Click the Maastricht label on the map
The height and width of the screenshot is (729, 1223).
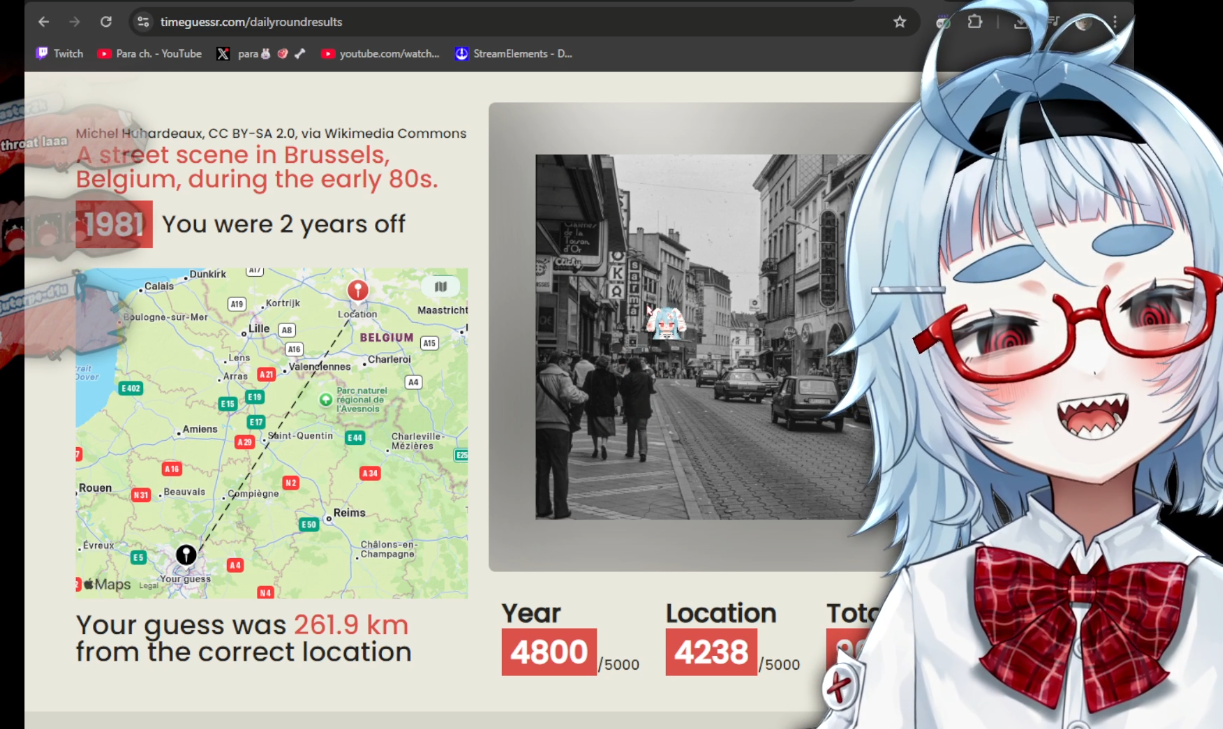click(x=443, y=310)
